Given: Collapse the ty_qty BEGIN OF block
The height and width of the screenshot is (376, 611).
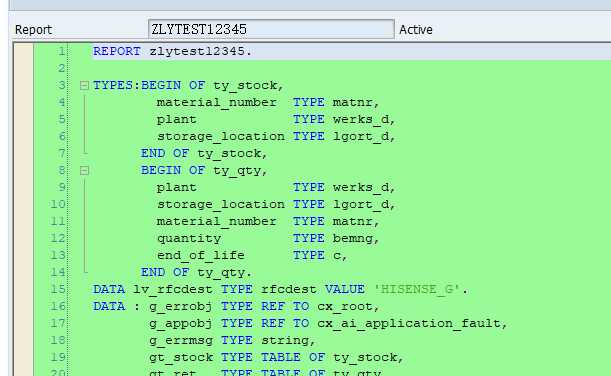Looking at the screenshot, I should [84, 171].
